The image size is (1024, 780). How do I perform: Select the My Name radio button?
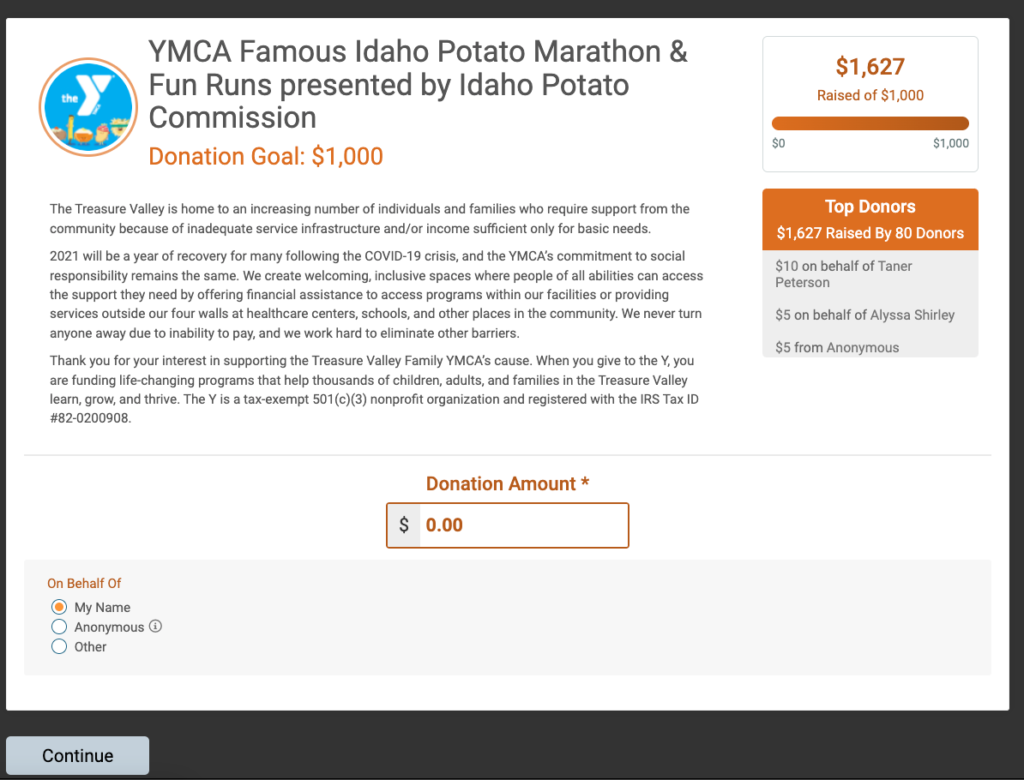click(59, 607)
